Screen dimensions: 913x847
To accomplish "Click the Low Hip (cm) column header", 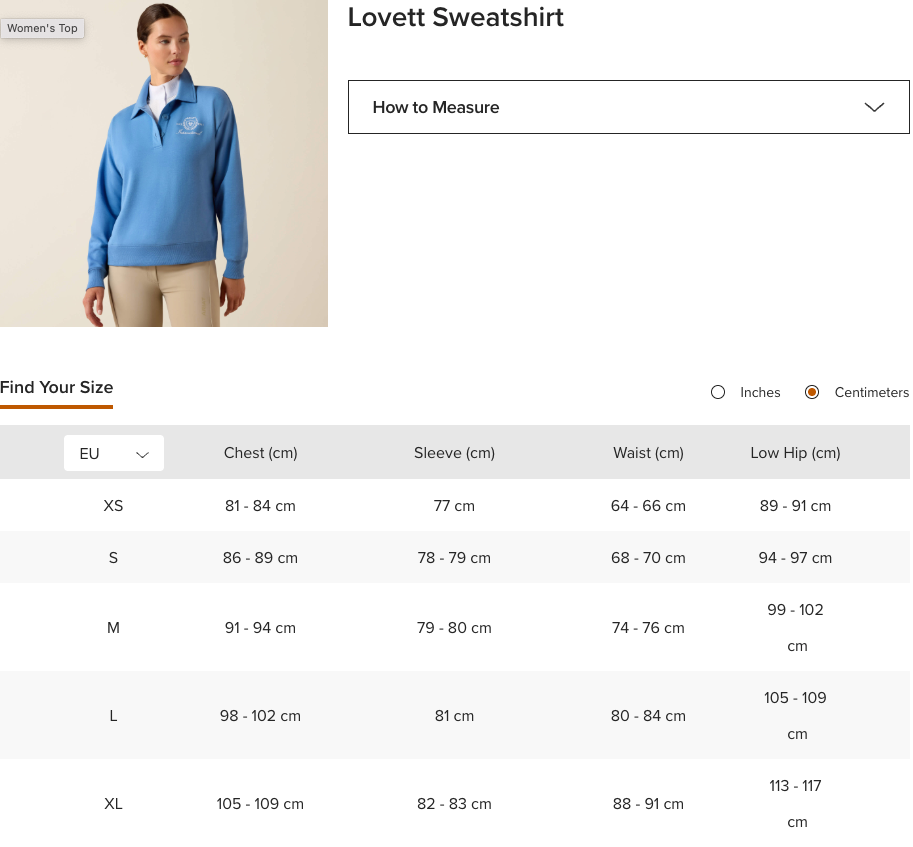I will 795,453.
